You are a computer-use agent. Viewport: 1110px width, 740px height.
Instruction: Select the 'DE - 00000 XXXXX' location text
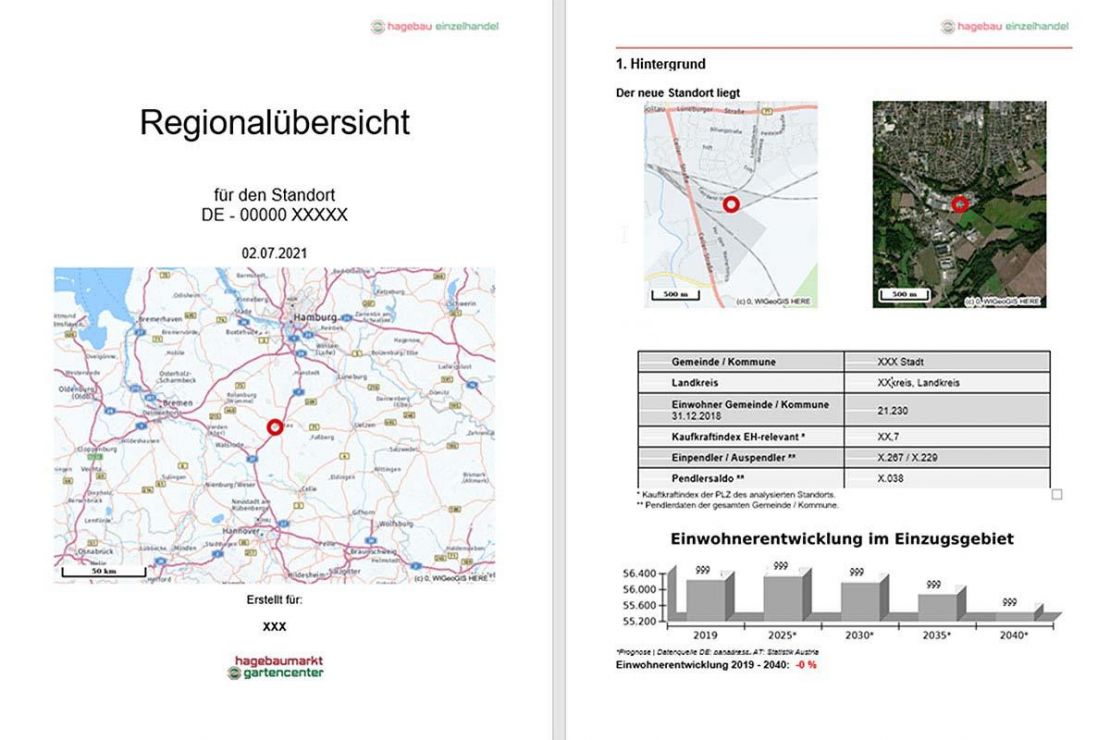click(275, 215)
